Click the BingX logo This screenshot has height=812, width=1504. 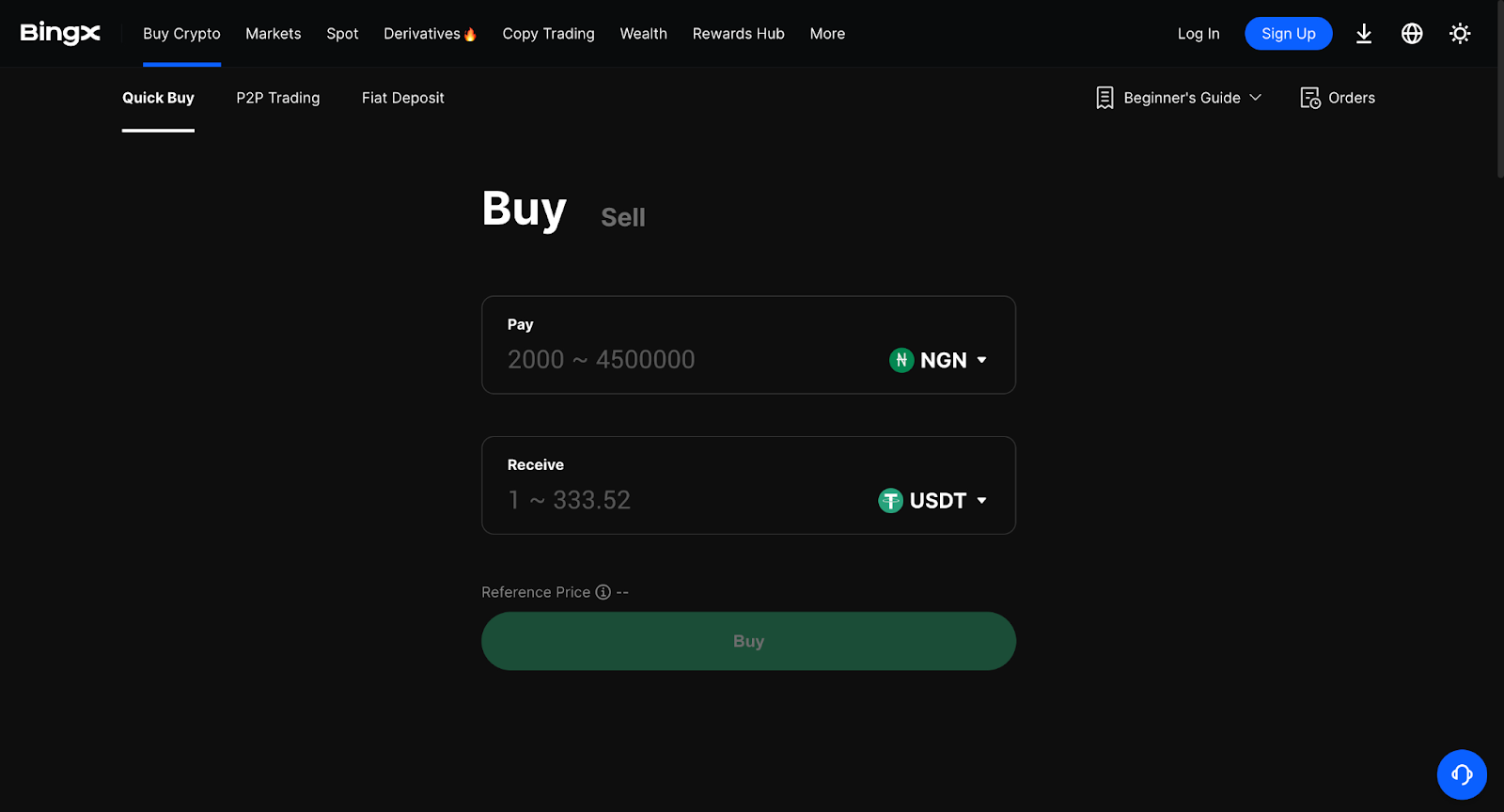coord(60,33)
